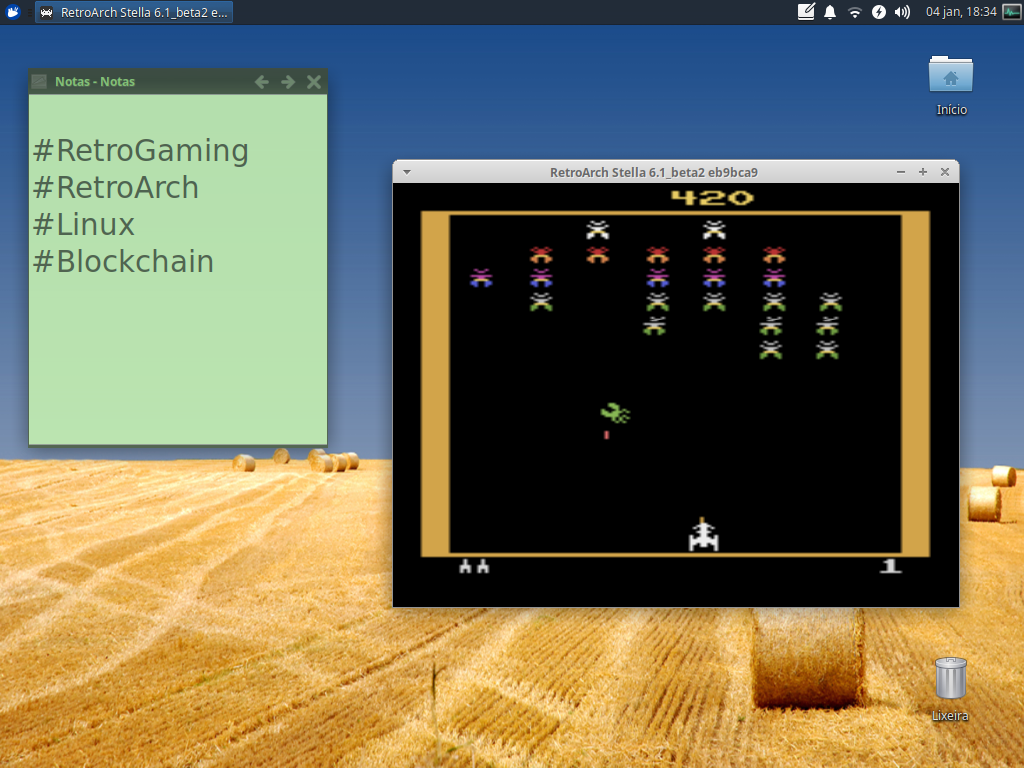This screenshot has height=768, width=1024.
Task: Maximize the RetroArch Stella window
Action: click(923, 172)
